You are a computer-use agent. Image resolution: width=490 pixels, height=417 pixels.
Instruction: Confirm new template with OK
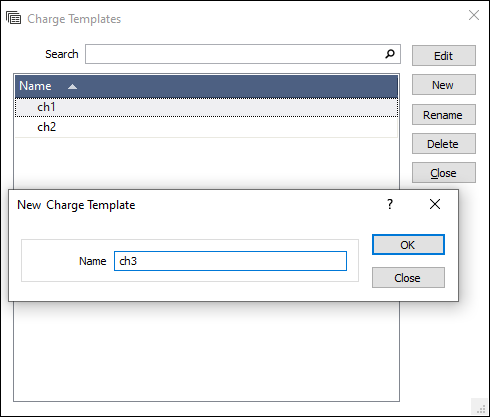[x=408, y=245]
